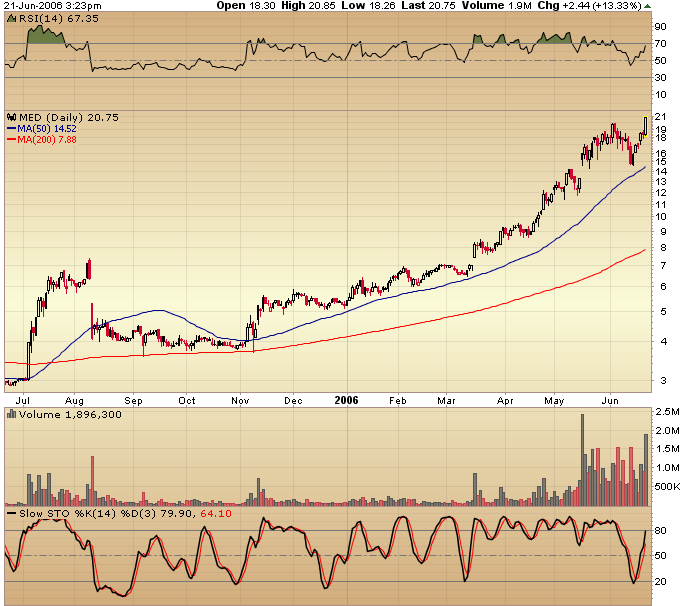This screenshot has width=682, height=606.
Task: Click the Nov label on the date axis
Action: [x=240, y=401]
